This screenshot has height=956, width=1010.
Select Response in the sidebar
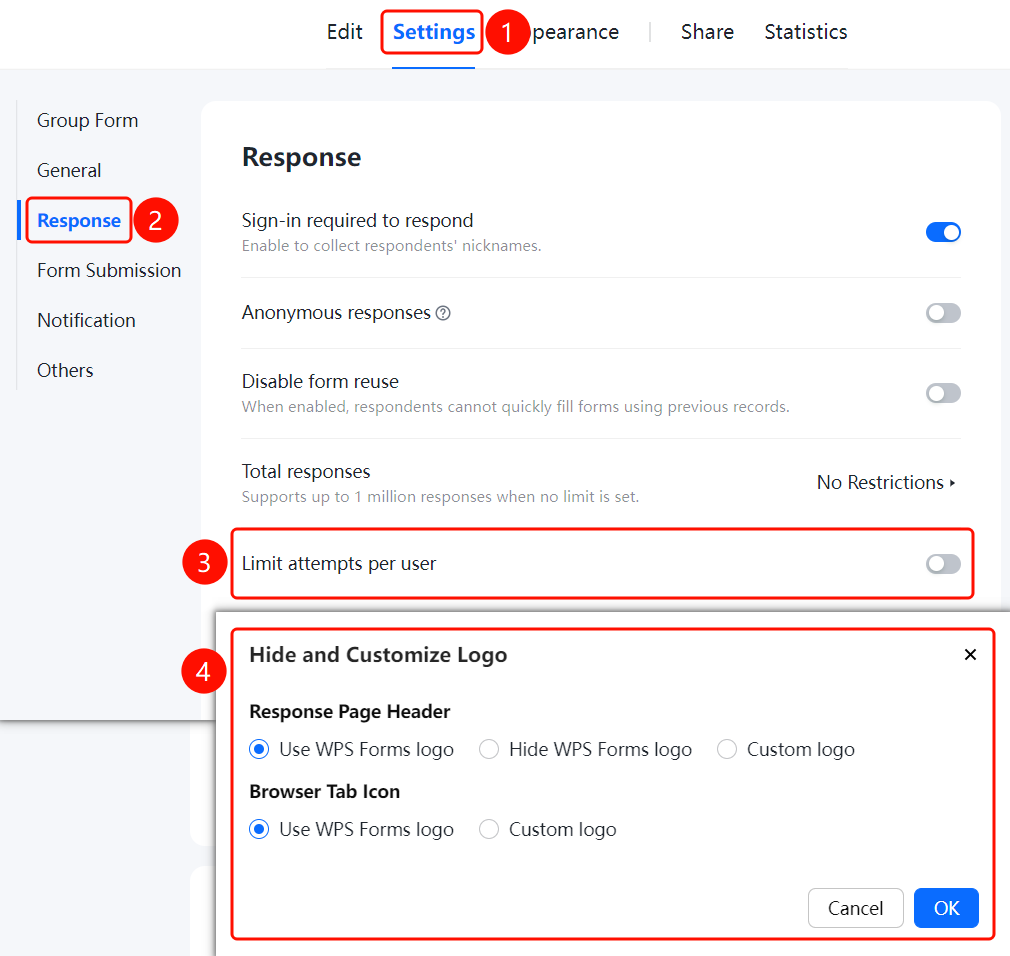click(79, 220)
